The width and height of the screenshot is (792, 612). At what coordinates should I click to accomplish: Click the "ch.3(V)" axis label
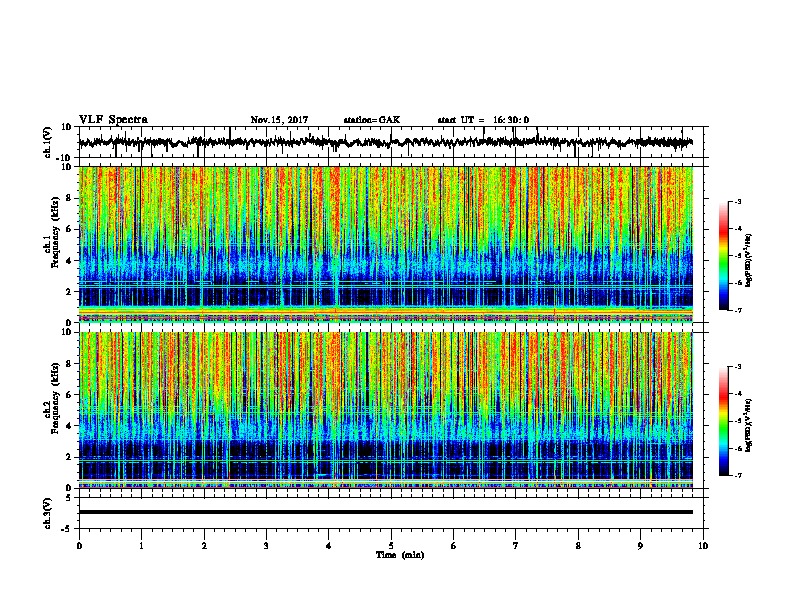point(47,513)
